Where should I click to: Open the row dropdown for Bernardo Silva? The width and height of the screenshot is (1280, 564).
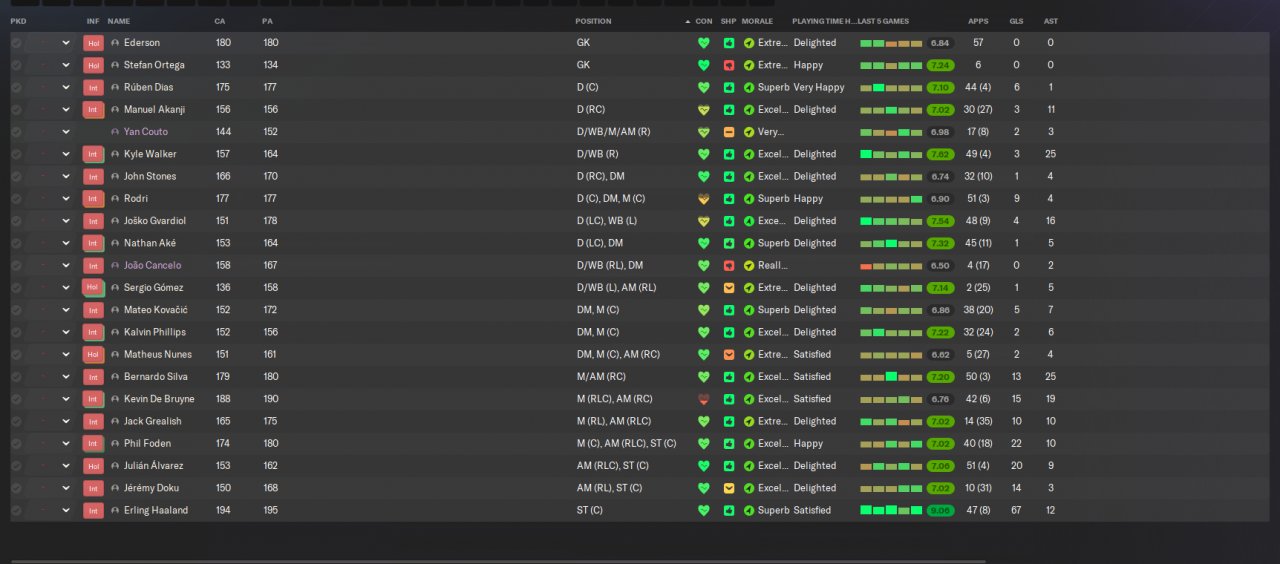66,377
